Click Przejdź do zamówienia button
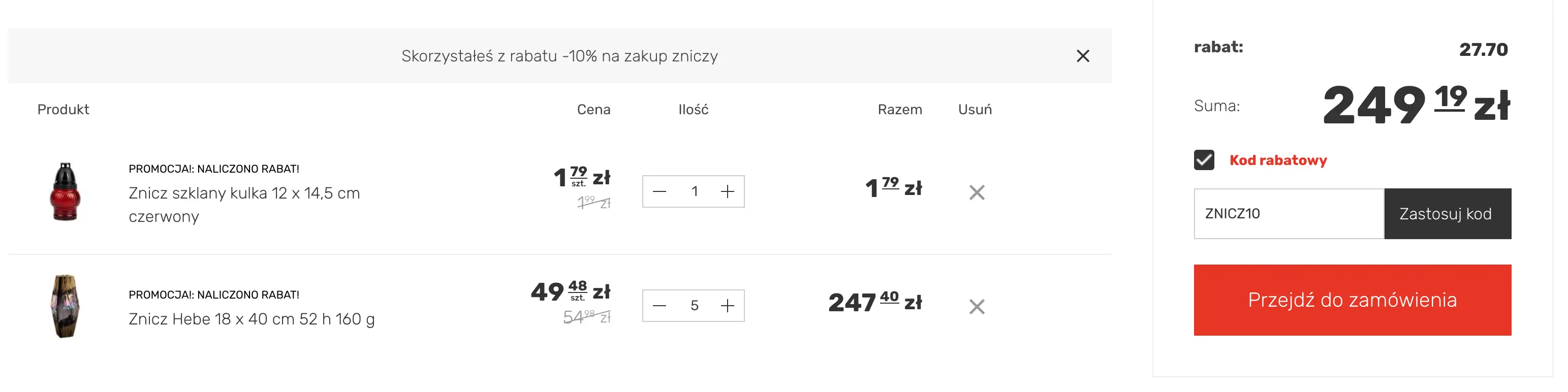This screenshot has height=392, width=1568. (x=1352, y=300)
